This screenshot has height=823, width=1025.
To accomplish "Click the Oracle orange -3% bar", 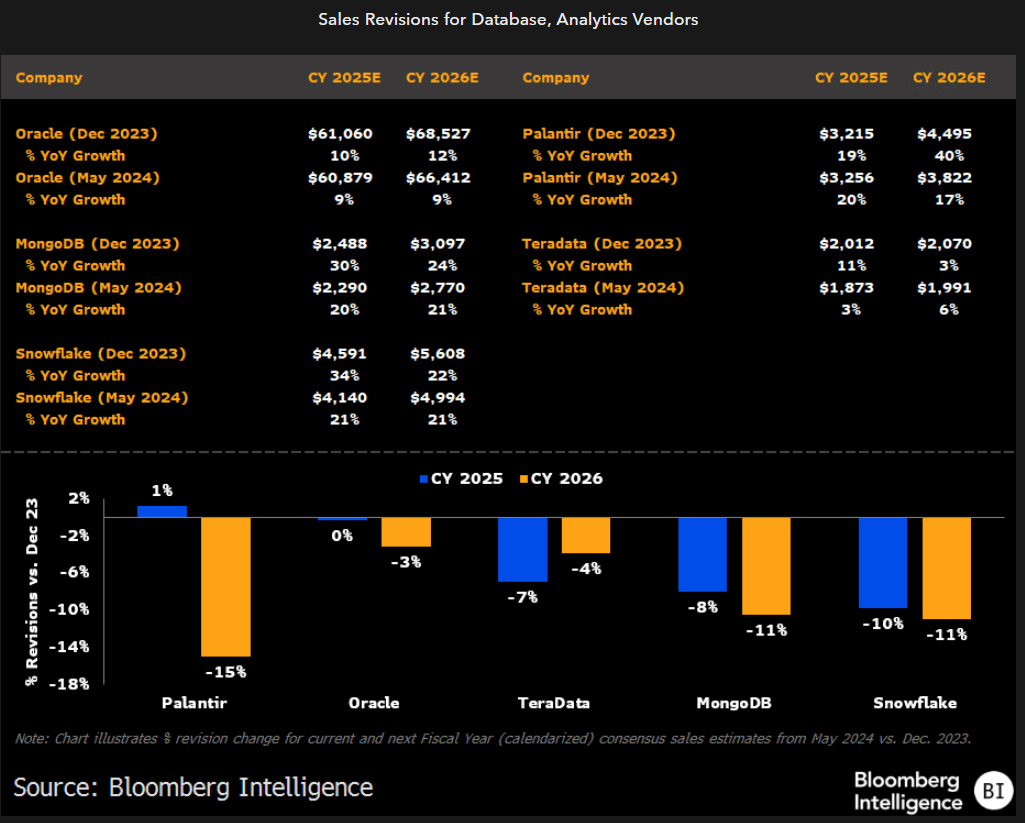I will [x=406, y=532].
